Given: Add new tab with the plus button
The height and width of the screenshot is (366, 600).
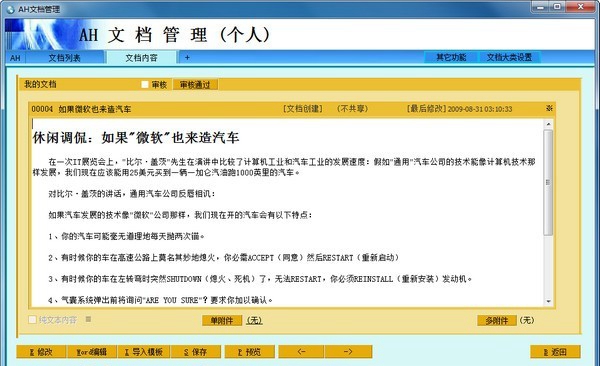Looking at the screenshot, I should (187, 57).
